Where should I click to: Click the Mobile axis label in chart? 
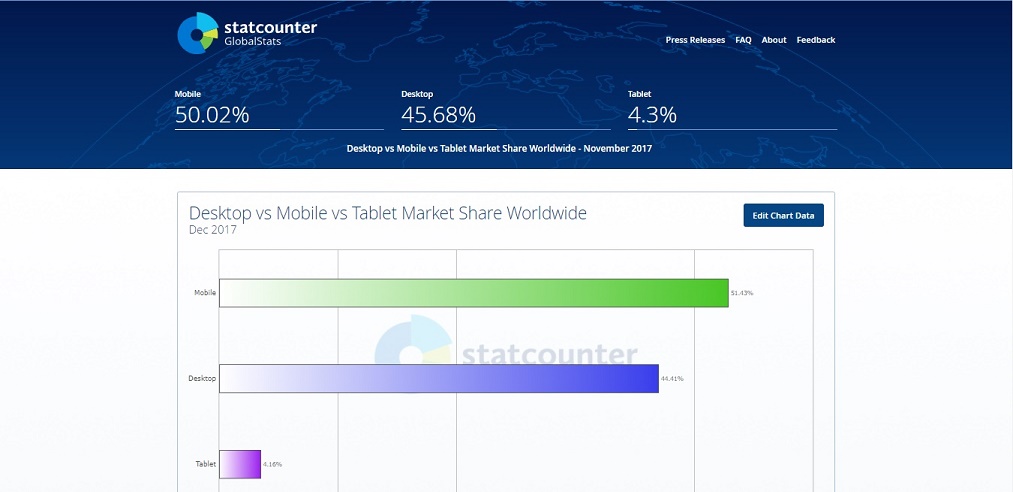coord(205,292)
